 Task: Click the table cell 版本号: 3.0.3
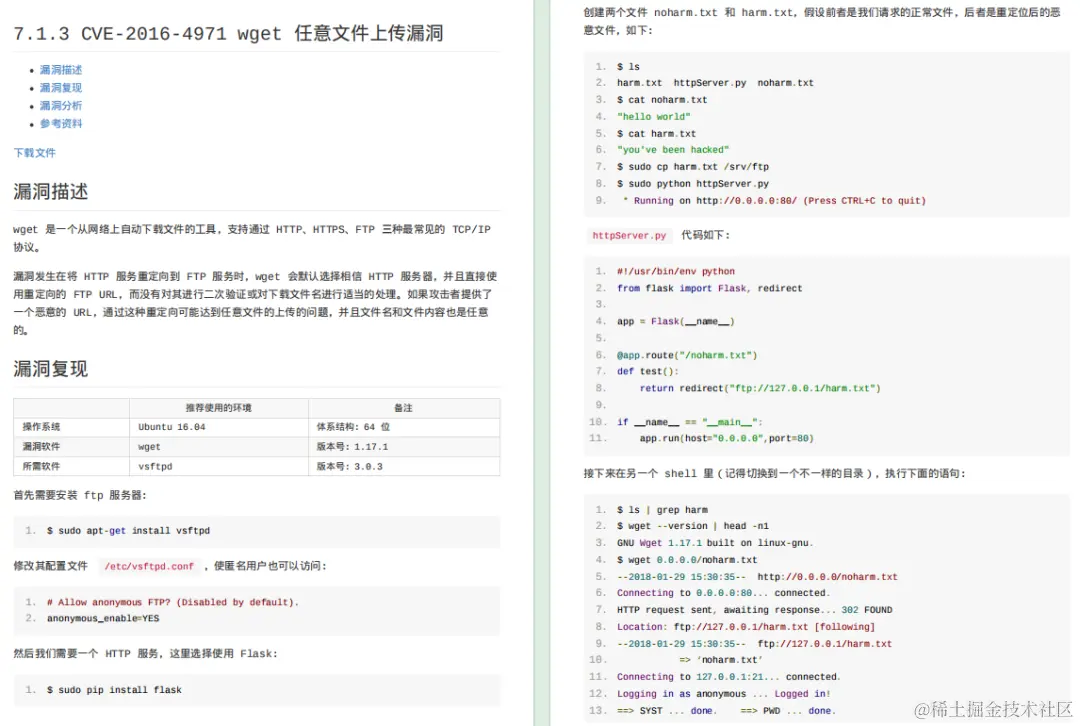point(404,466)
